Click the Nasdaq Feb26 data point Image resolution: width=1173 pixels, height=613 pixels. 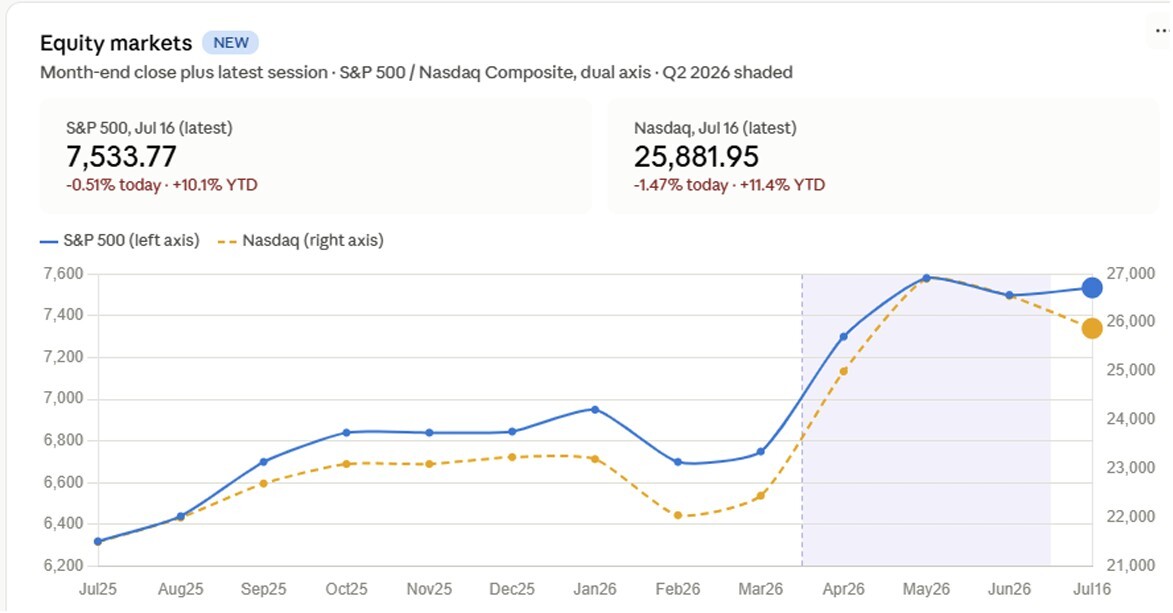[x=678, y=515]
